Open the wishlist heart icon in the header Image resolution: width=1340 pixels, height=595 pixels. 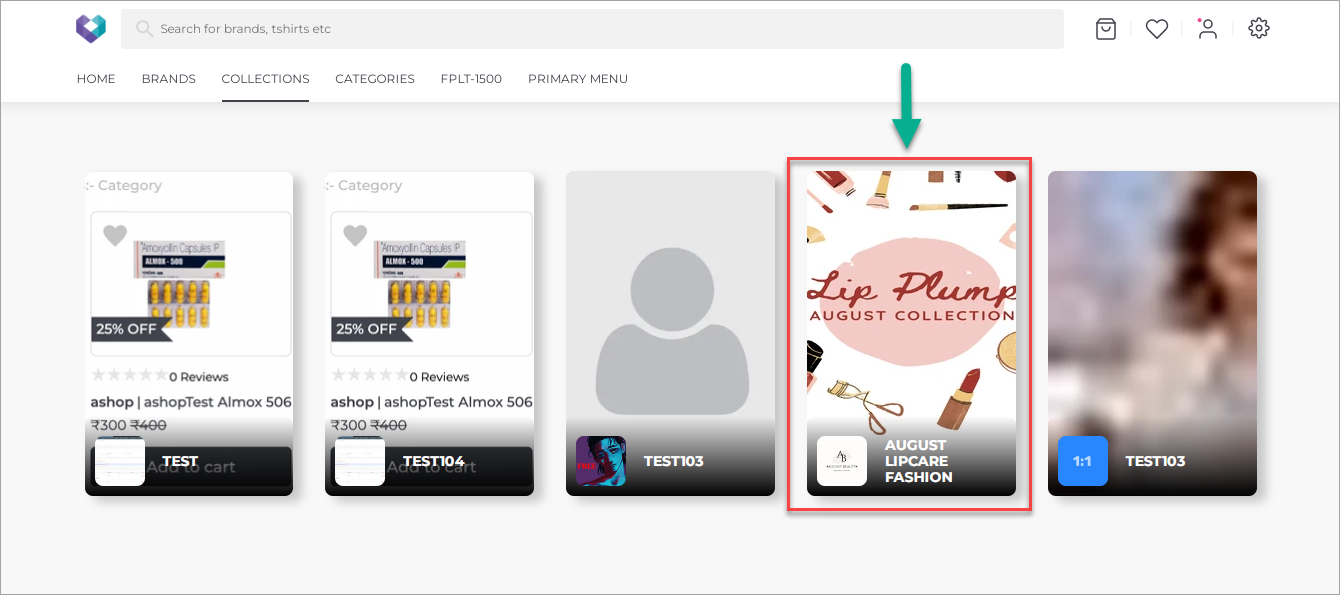[x=1157, y=29]
